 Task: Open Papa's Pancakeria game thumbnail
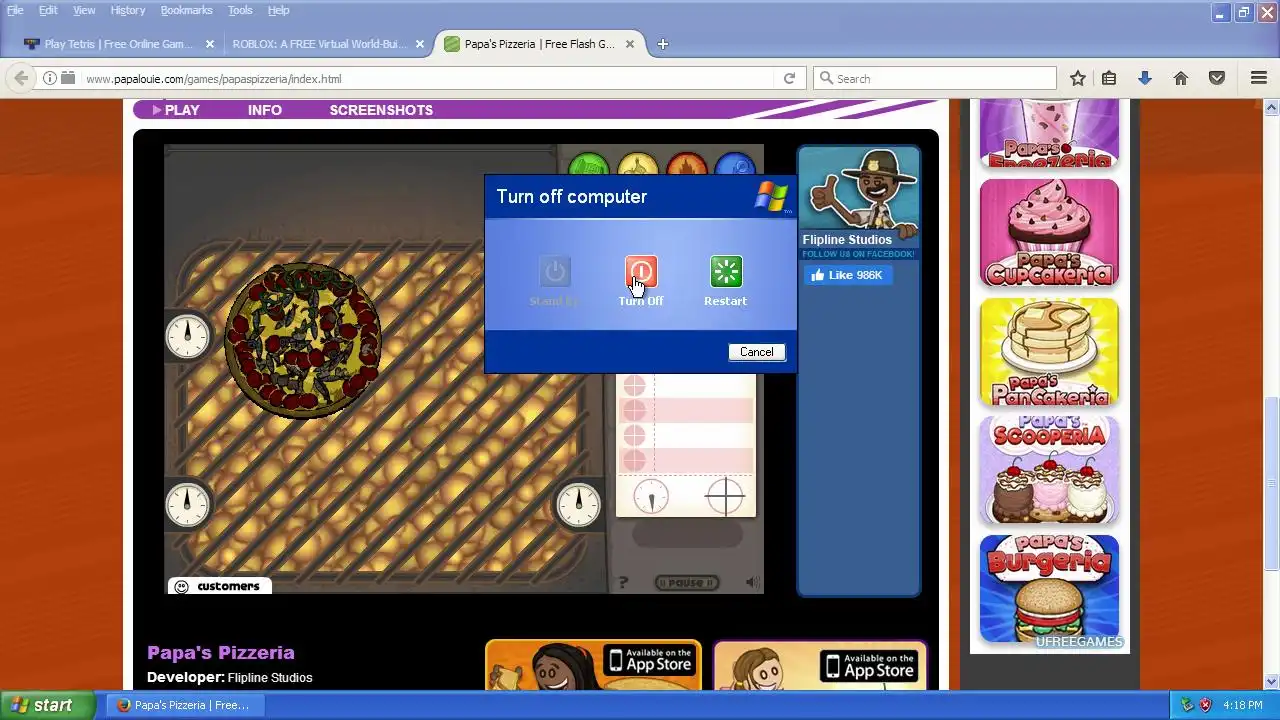[x=1049, y=352]
